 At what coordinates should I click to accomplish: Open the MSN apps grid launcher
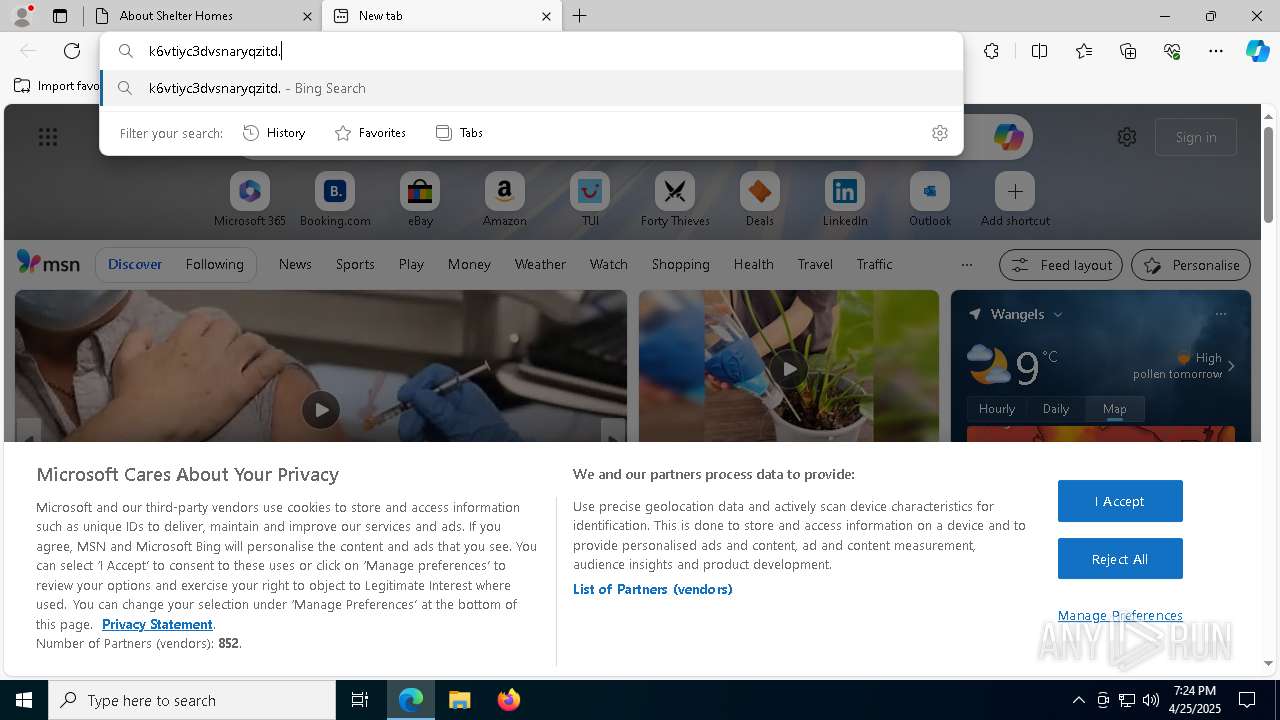[48, 137]
